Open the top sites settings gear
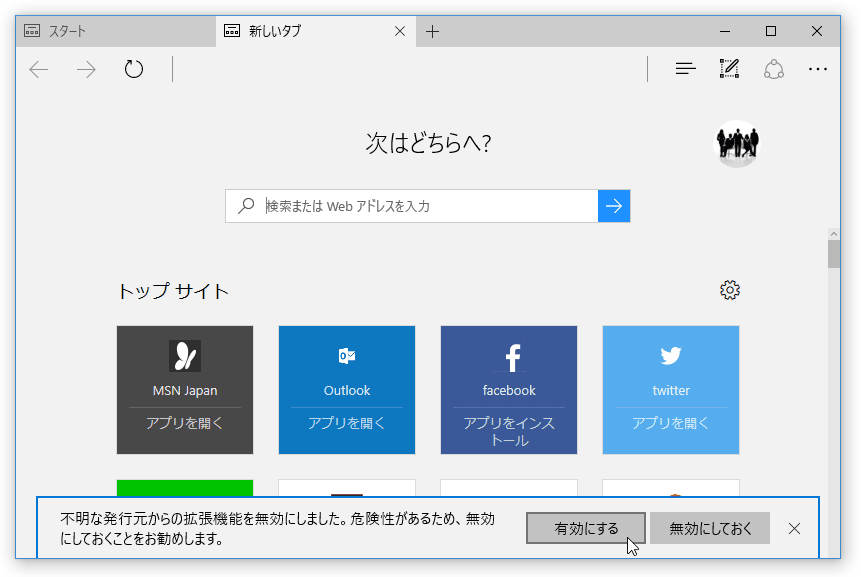 [730, 290]
